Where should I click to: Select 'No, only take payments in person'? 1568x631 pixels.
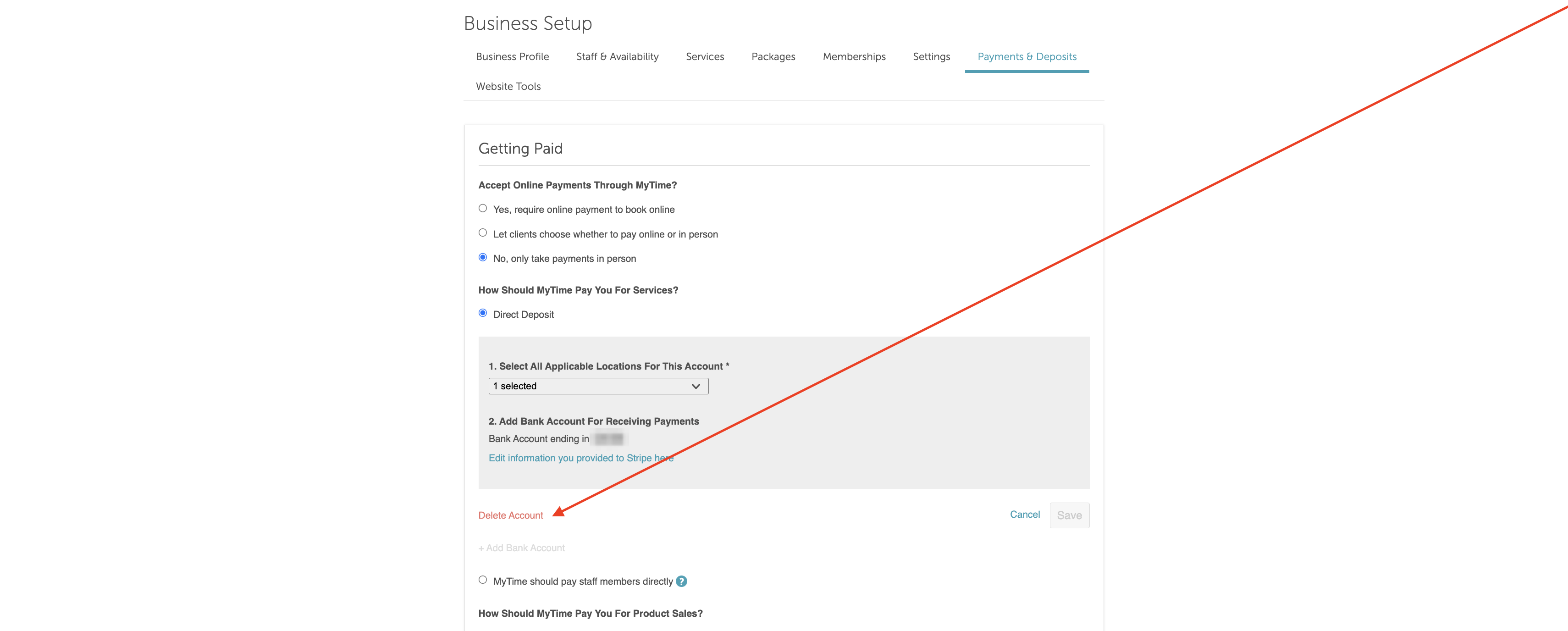click(x=483, y=258)
